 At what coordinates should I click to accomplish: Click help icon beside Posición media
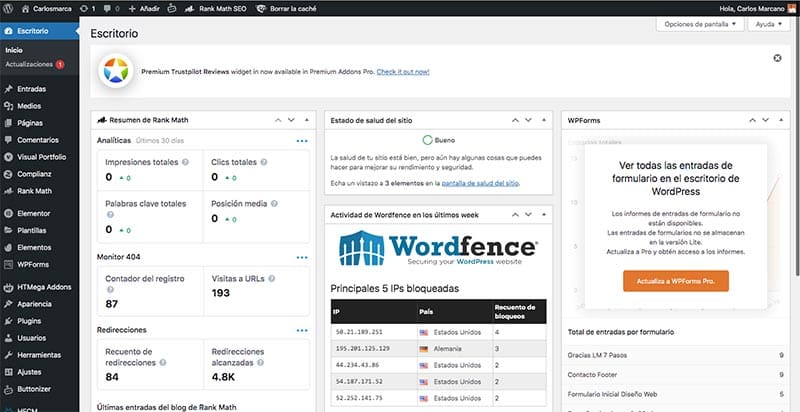[x=274, y=203]
